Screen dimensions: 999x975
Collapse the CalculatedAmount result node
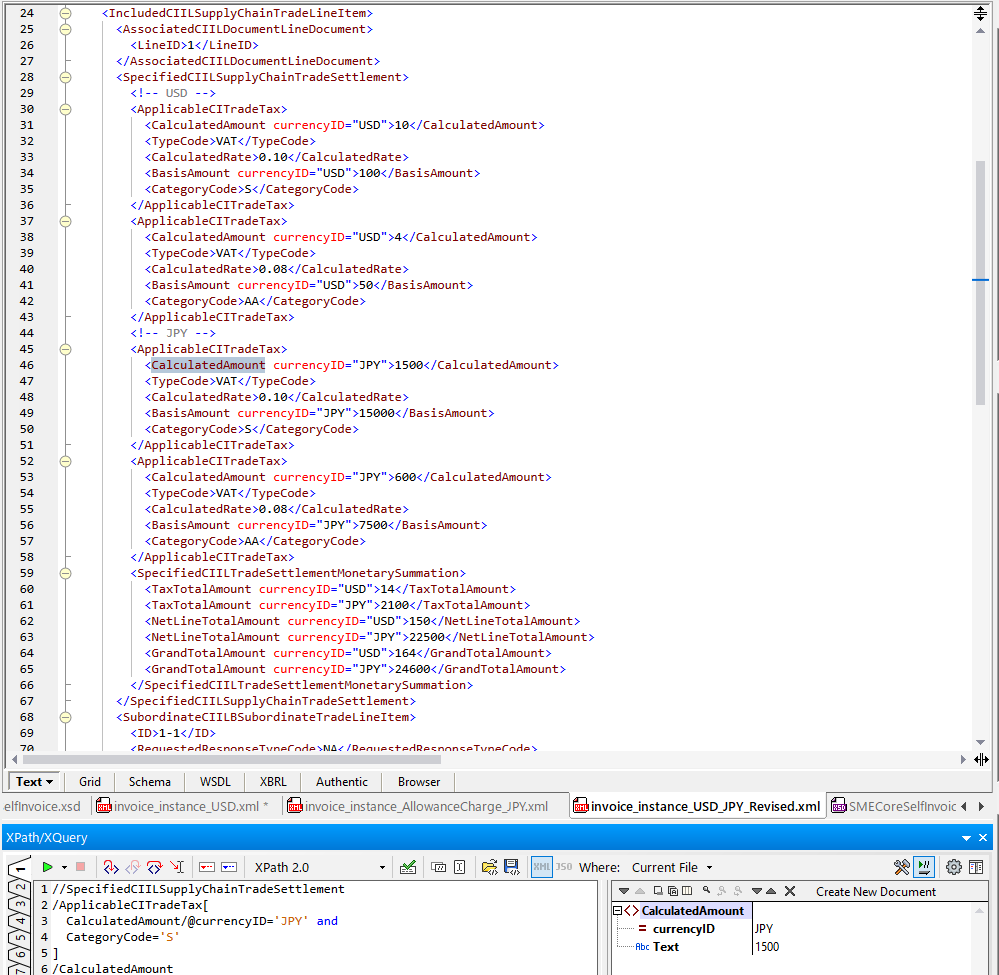(x=617, y=911)
